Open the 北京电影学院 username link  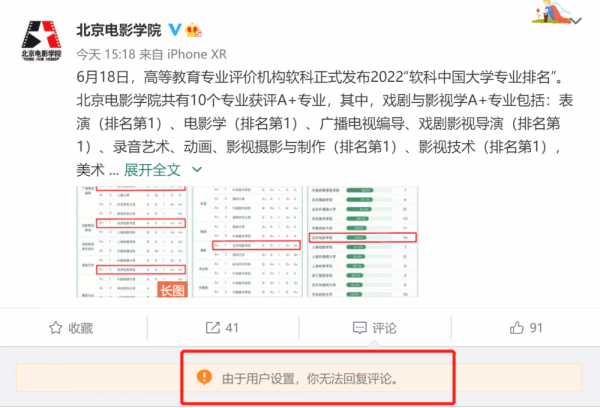click(x=119, y=30)
